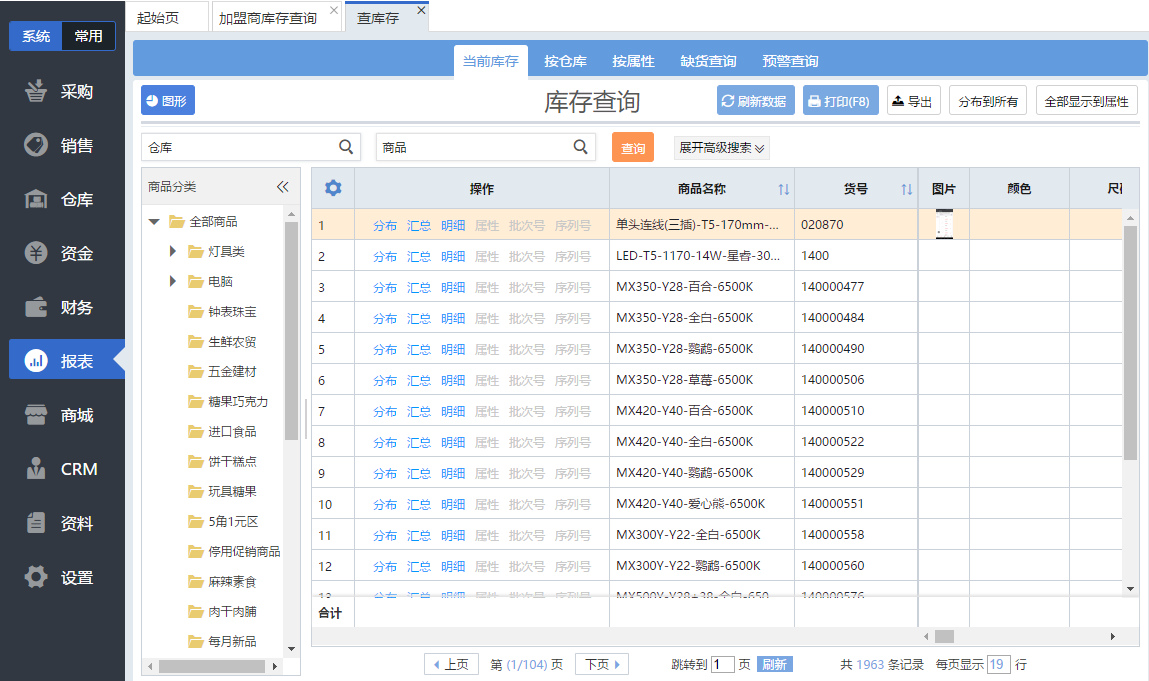Click the 跳转到 page number field
The image size is (1149, 681).
(722, 664)
